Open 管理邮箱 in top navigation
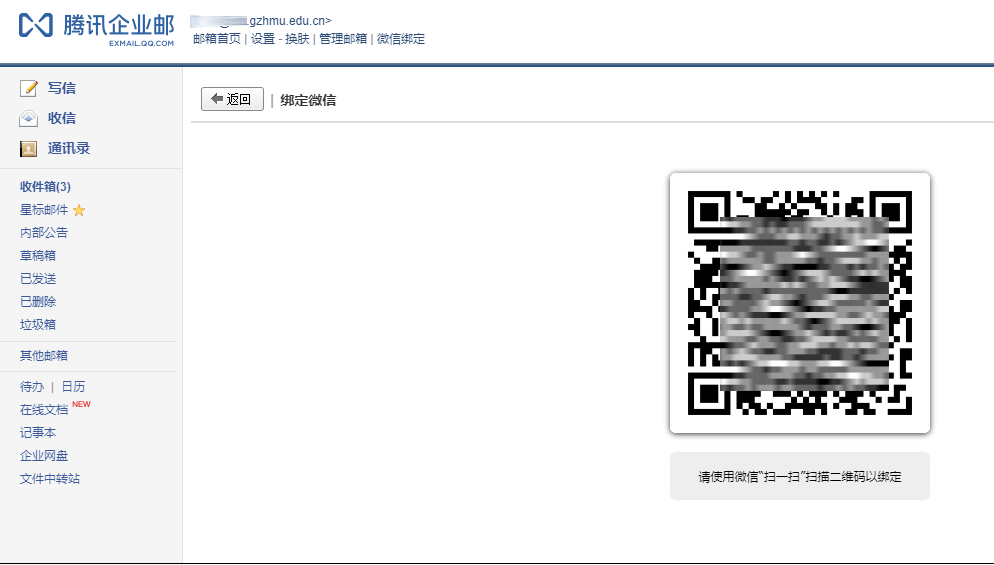The width and height of the screenshot is (994, 565). coord(343,39)
